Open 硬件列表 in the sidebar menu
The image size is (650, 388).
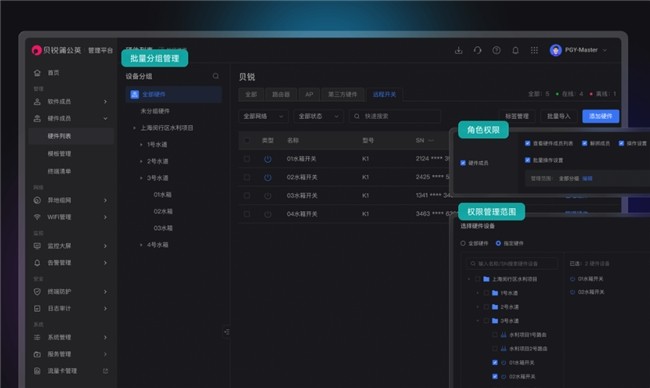point(71,136)
